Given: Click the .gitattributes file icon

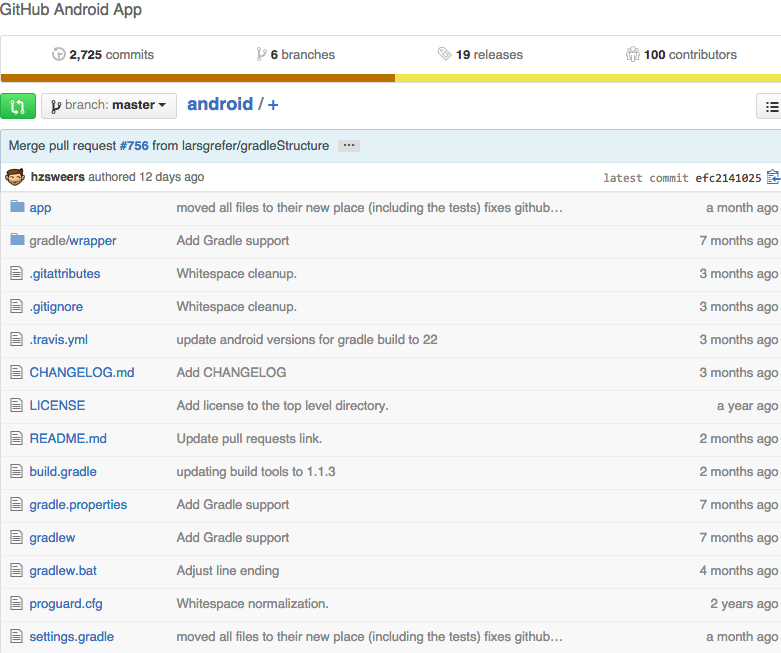Looking at the screenshot, I should (x=16, y=273).
